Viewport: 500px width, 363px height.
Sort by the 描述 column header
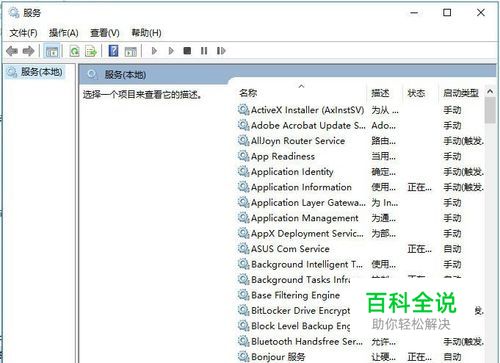point(380,93)
